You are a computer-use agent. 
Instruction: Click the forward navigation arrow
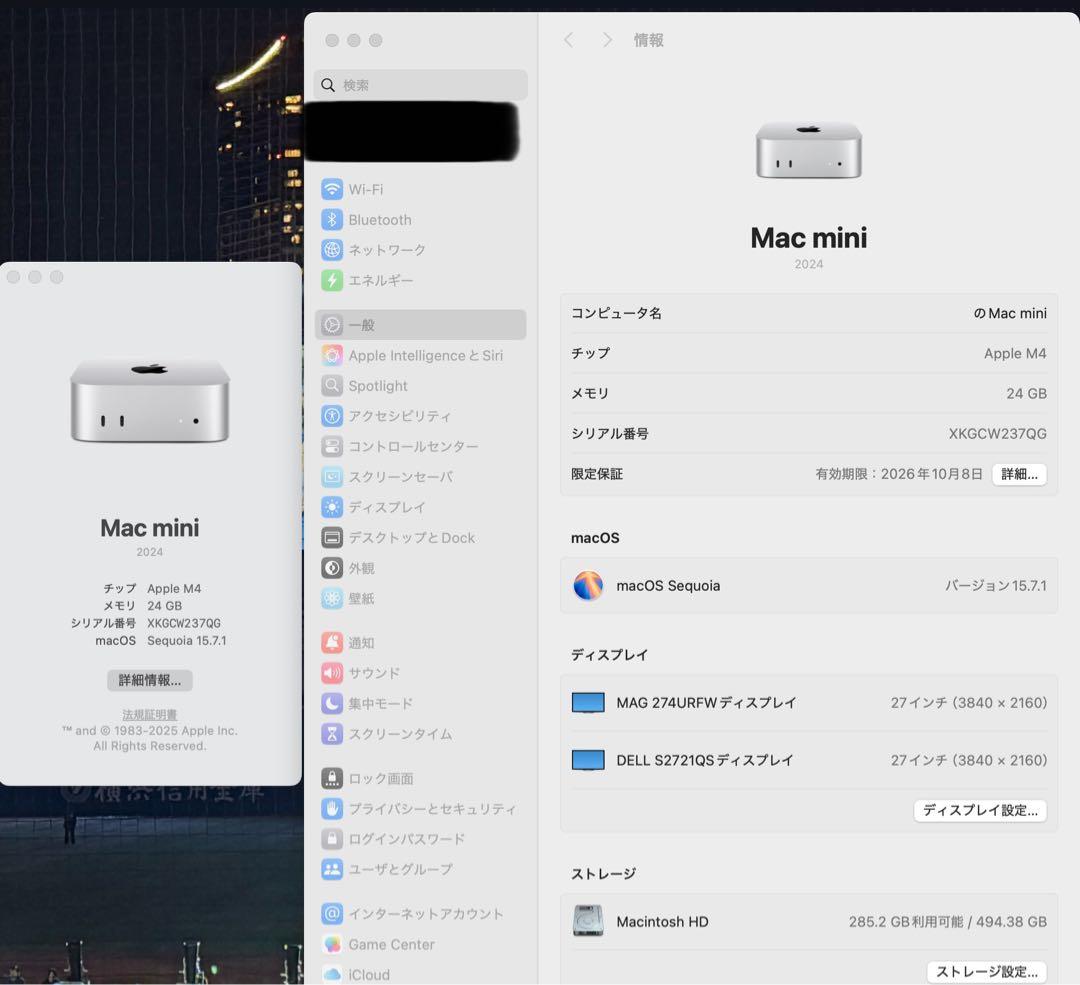pos(607,40)
